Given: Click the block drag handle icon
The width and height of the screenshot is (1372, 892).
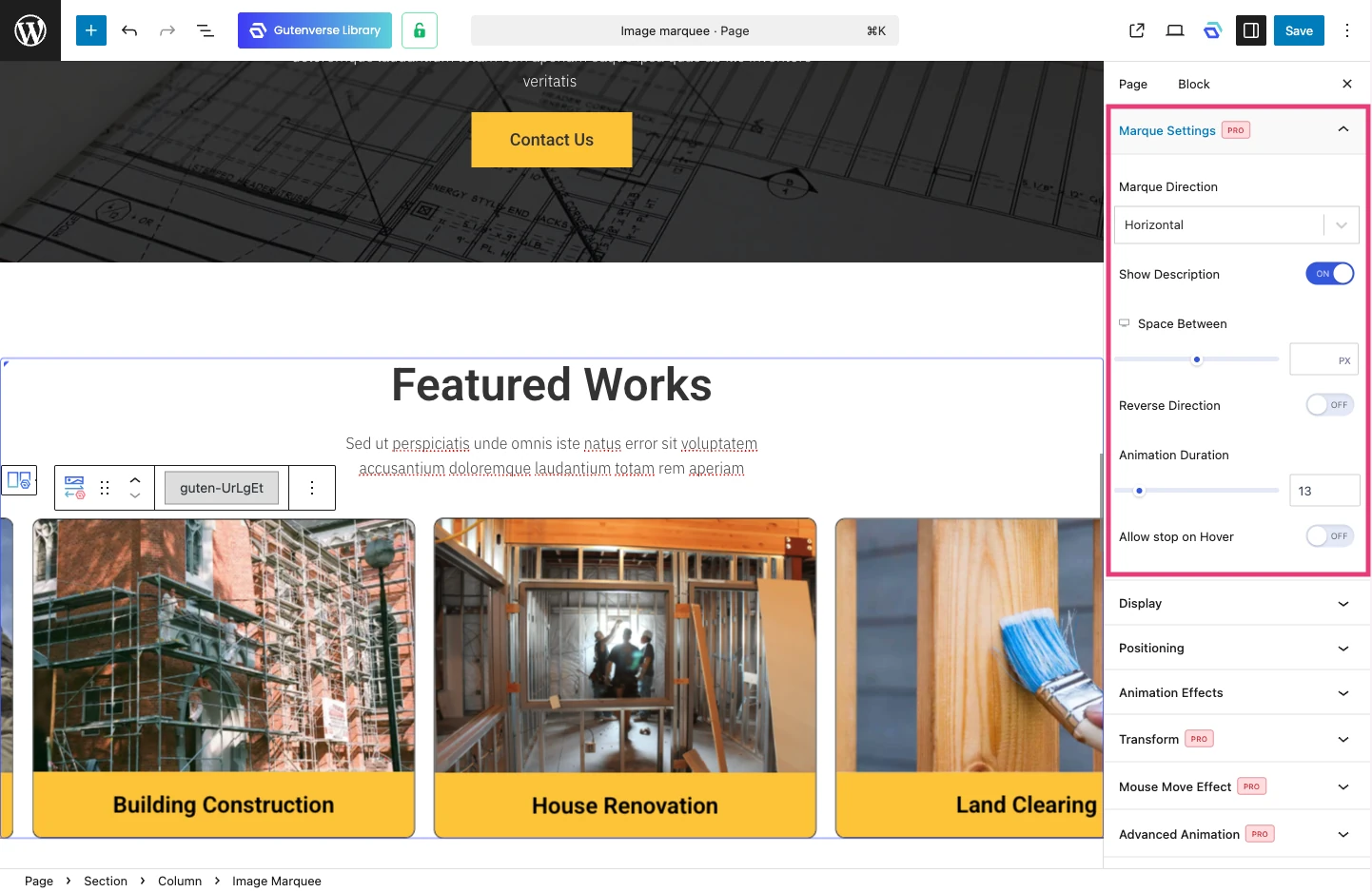Looking at the screenshot, I should [105, 488].
